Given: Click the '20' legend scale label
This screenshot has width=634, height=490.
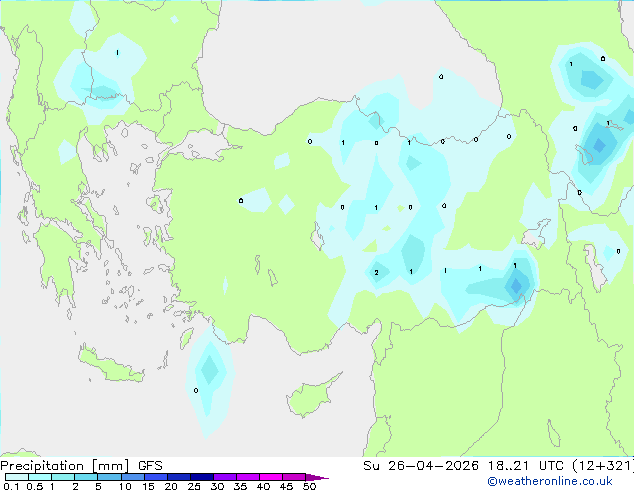Looking at the screenshot, I should click(171, 486).
